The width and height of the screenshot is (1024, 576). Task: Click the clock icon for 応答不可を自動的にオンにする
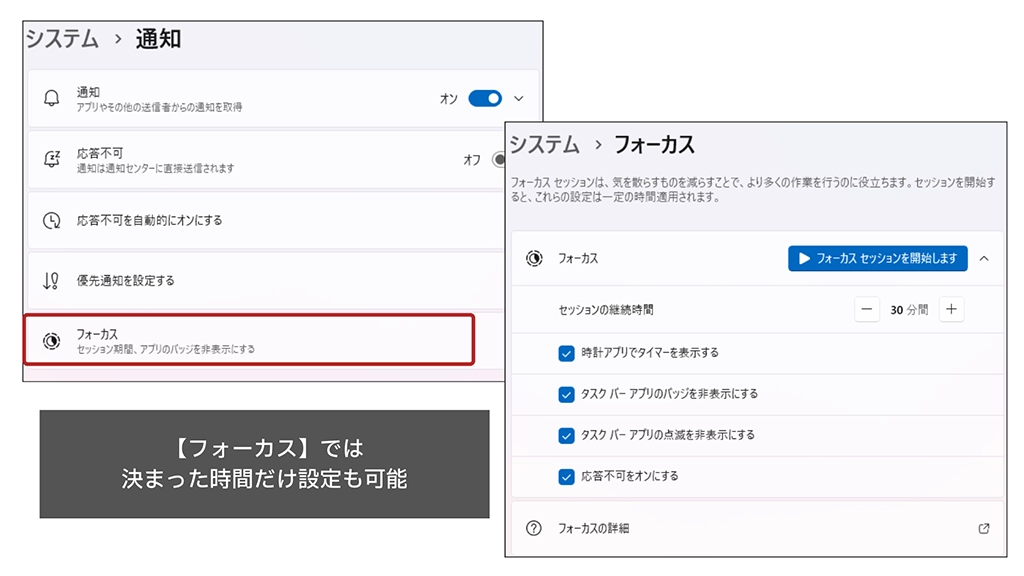click(52, 221)
